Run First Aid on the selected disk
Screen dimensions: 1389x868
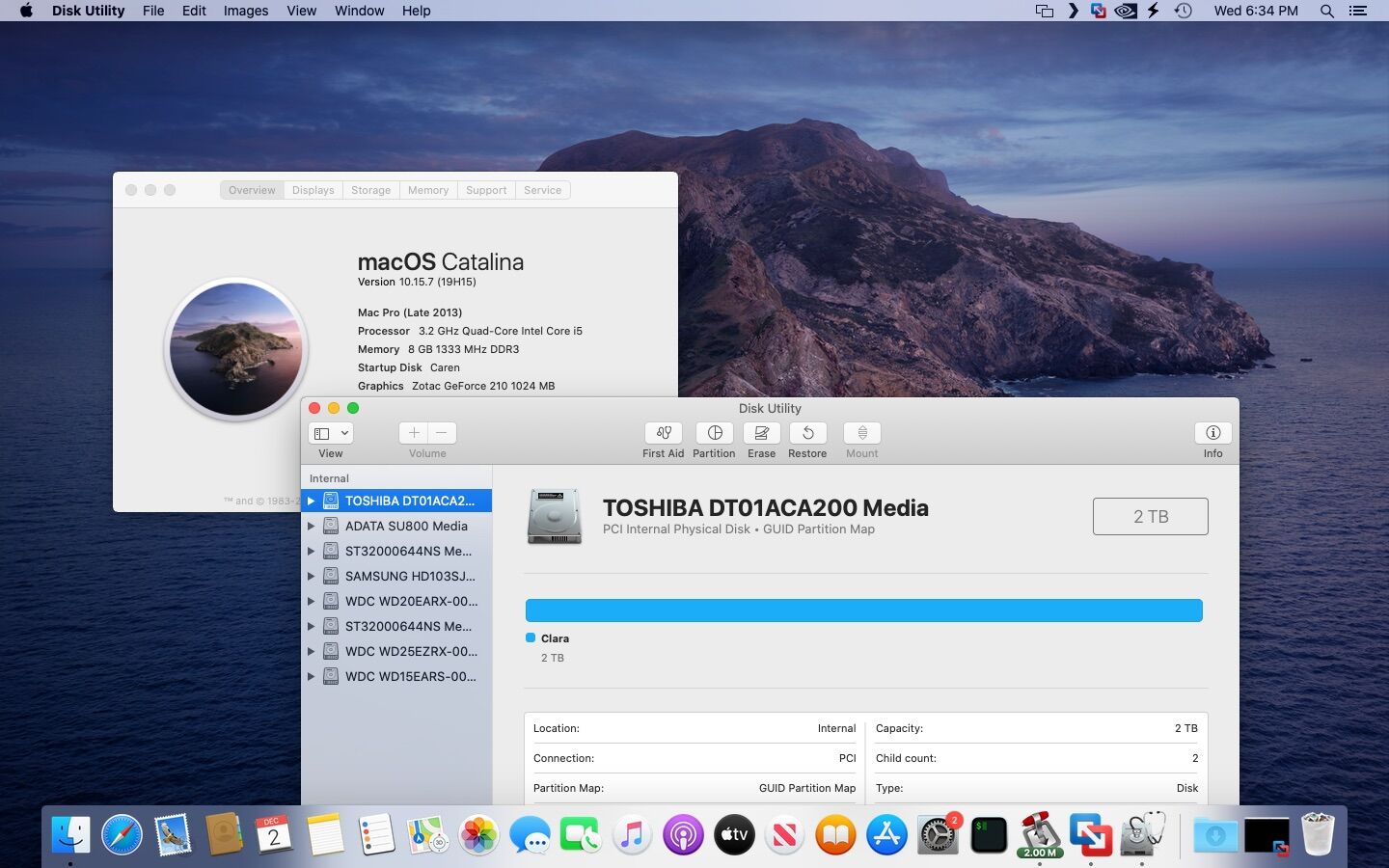click(x=663, y=433)
